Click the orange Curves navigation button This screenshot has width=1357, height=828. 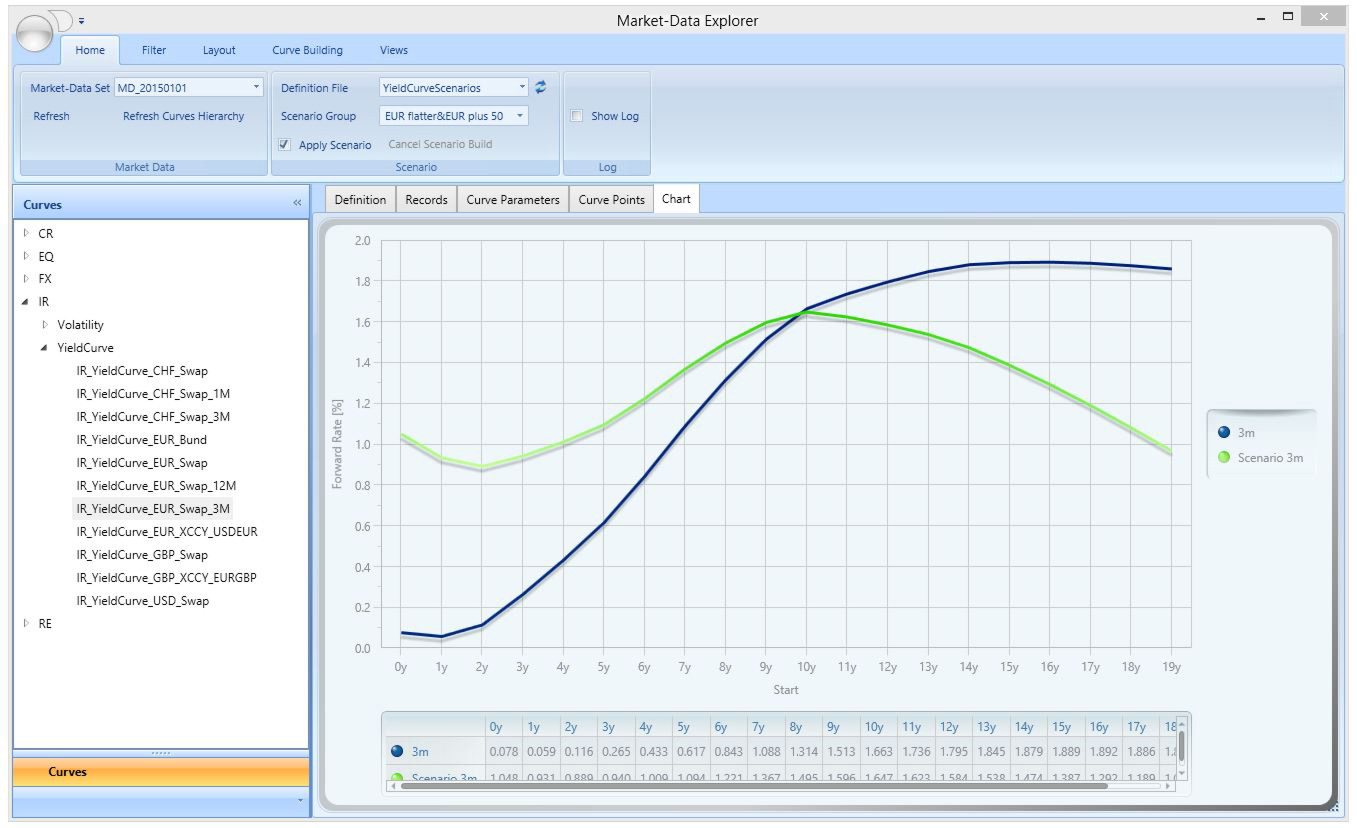pos(161,772)
